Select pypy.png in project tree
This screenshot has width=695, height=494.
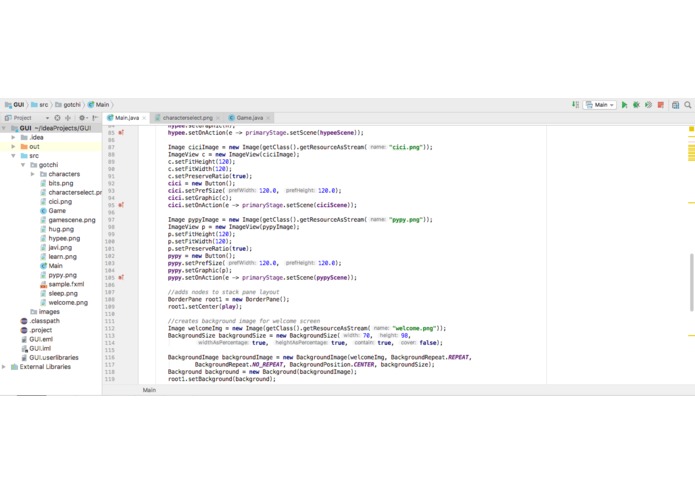59,275
